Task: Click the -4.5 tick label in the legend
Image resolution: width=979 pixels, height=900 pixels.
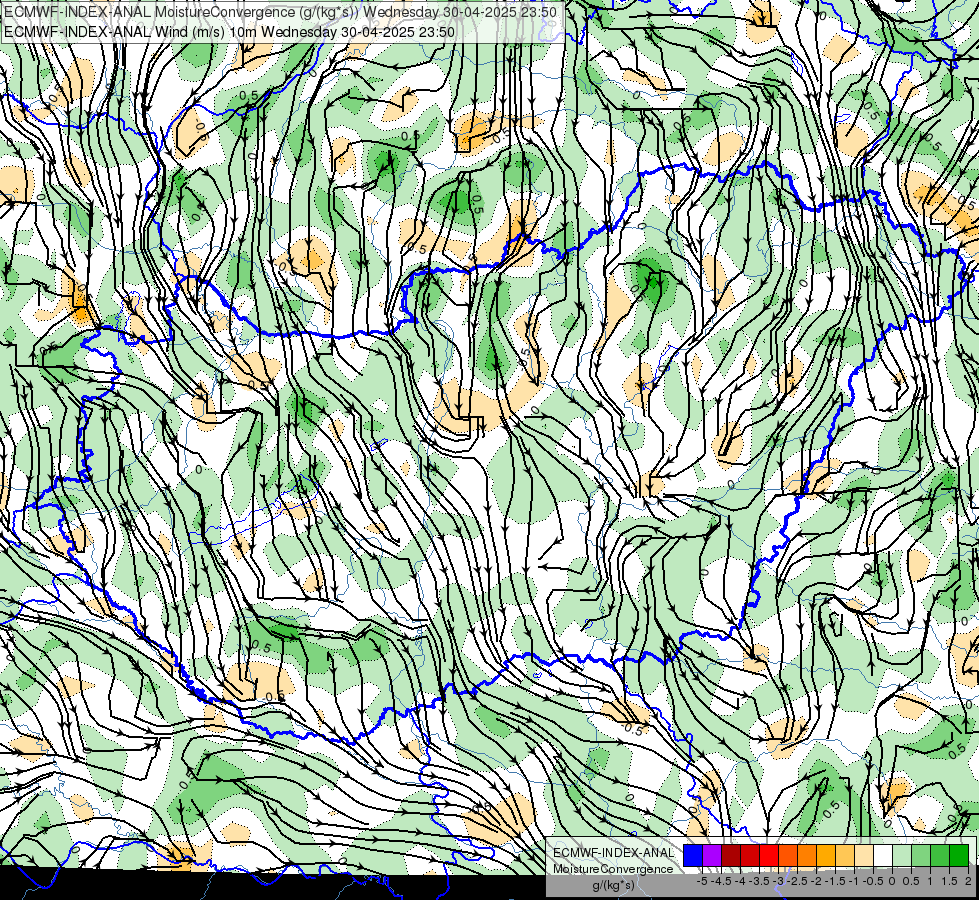Action: (x=721, y=881)
